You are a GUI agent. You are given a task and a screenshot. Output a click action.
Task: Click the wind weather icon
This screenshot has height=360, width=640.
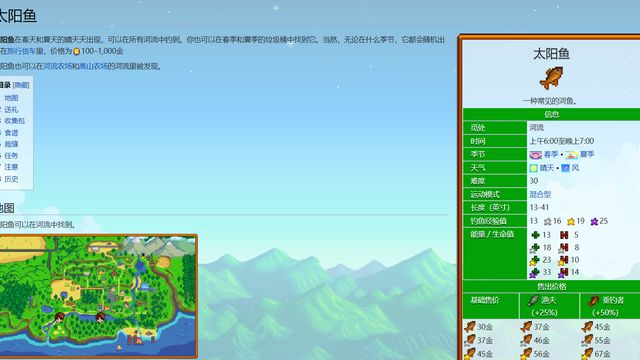(565, 168)
